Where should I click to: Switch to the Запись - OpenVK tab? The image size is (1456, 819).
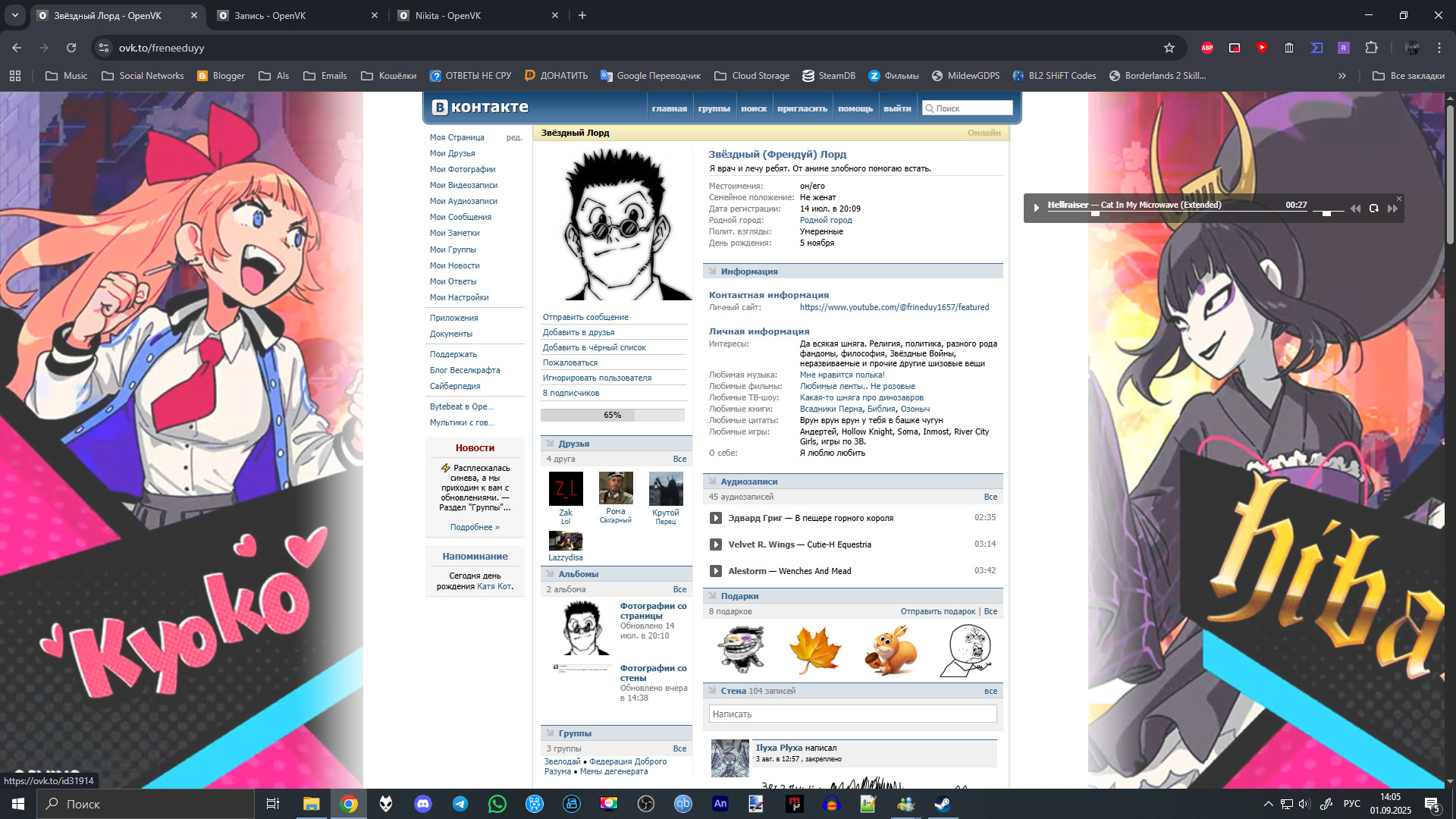pos(297,15)
